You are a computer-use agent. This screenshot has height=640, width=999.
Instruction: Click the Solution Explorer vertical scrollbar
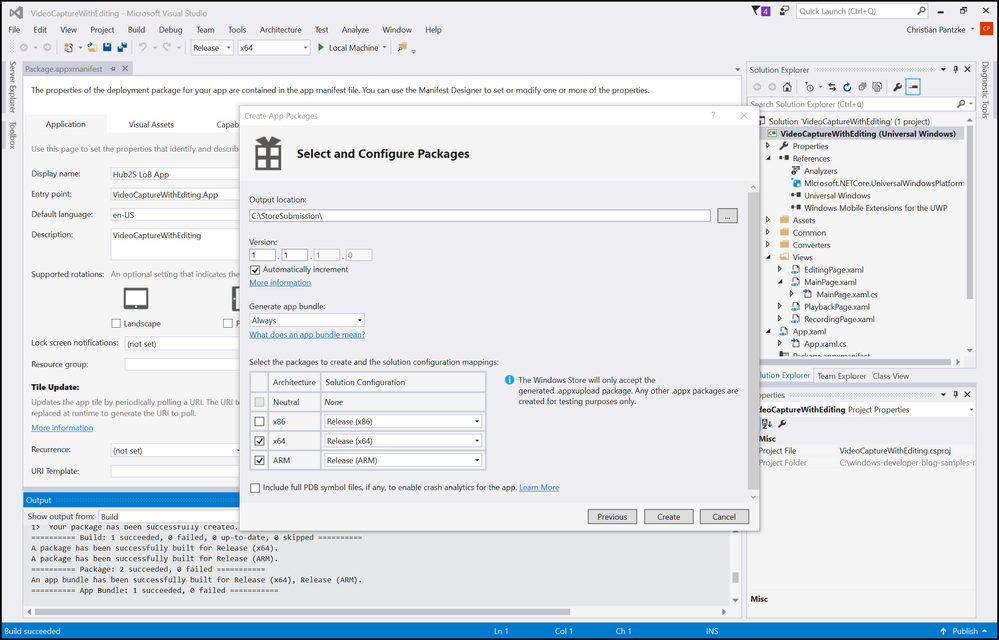tap(970, 210)
